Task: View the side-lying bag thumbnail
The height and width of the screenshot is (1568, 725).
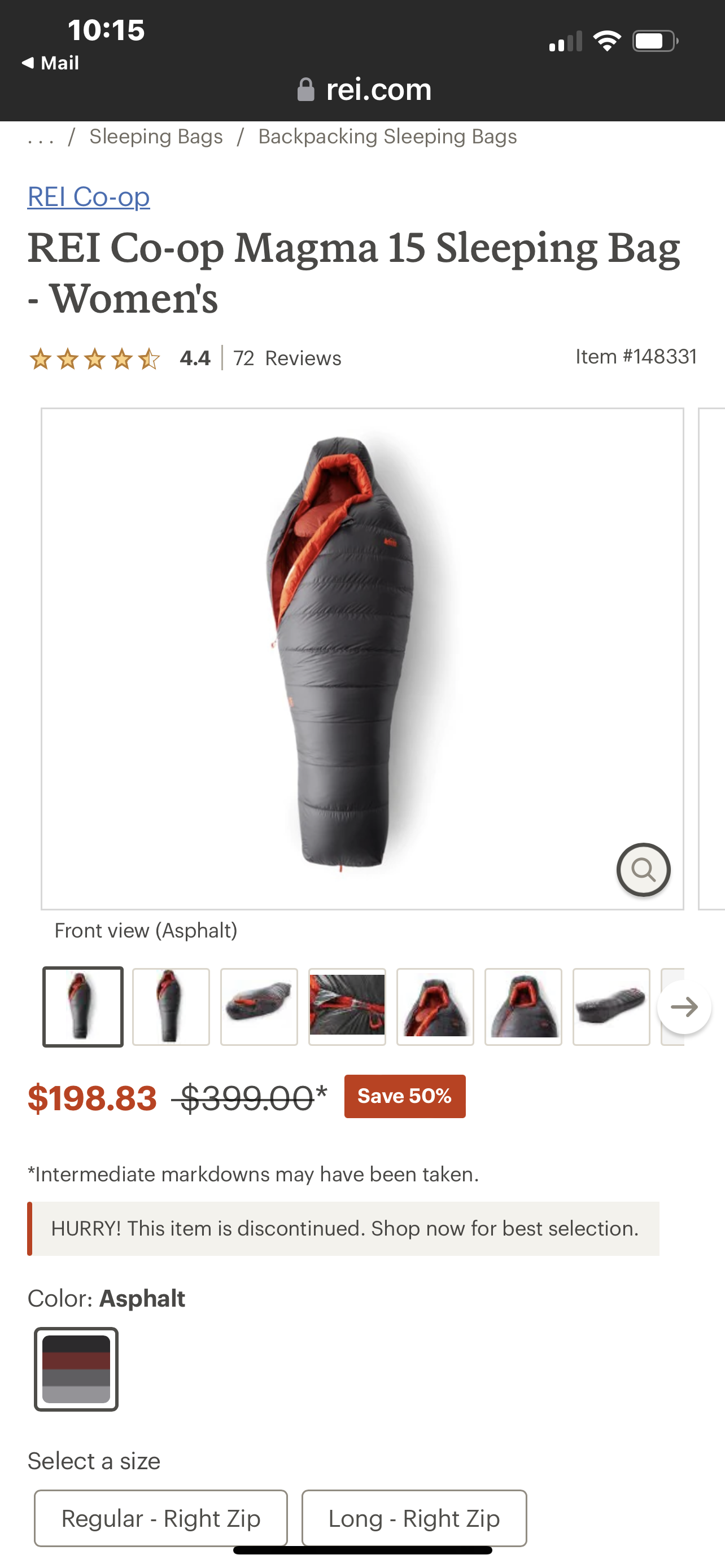Action: point(259,1007)
